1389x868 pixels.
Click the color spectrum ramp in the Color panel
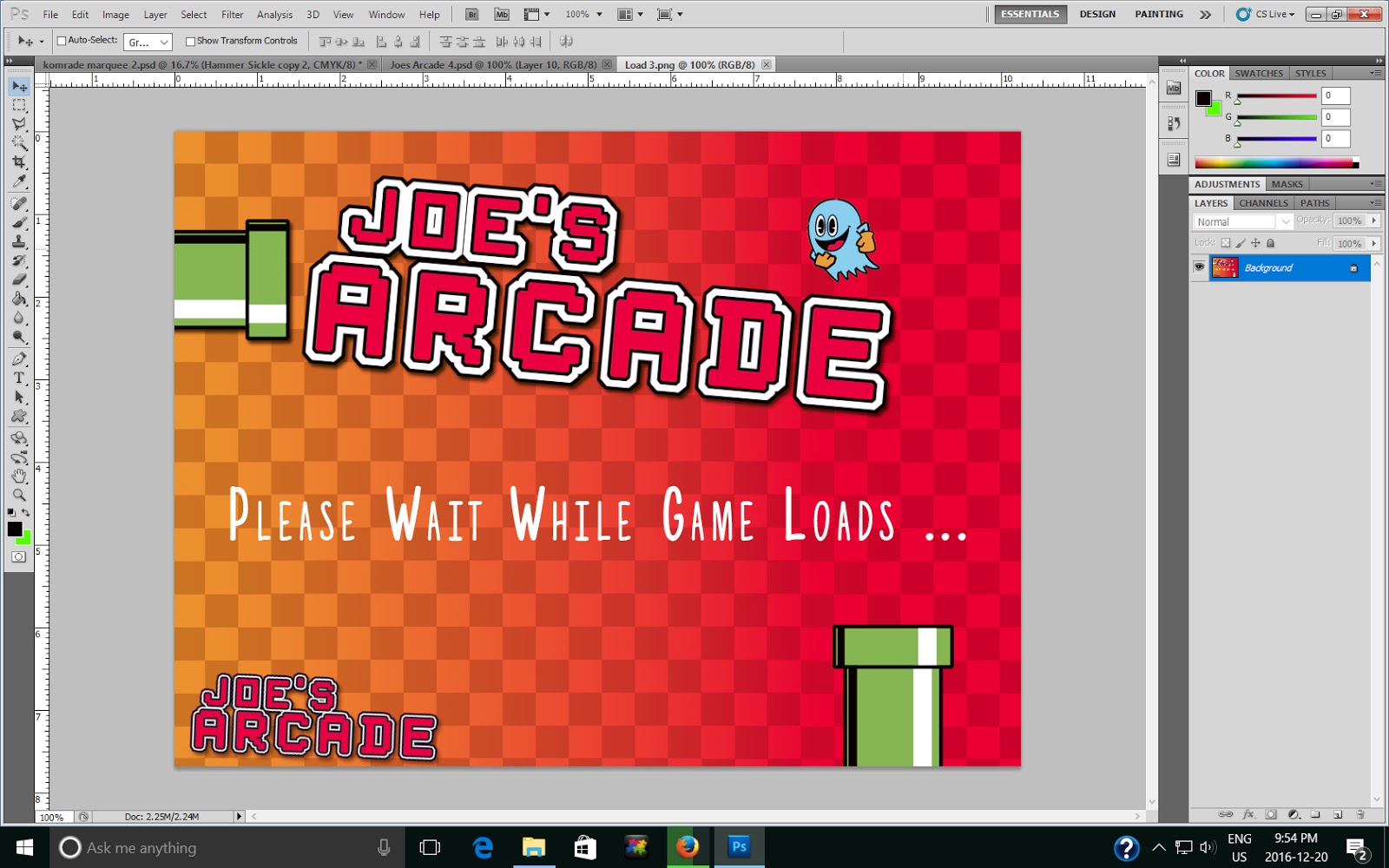point(1276,163)
